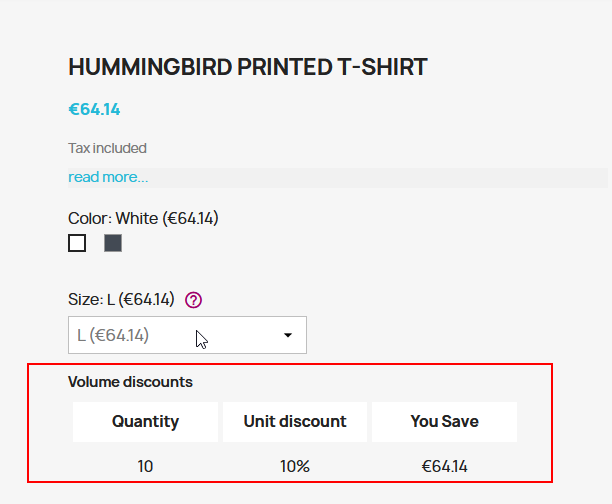Image resolution: width=612 pixels, height=504 pixels.
Task: Click the Tax included text
Action: coord(107,148)
